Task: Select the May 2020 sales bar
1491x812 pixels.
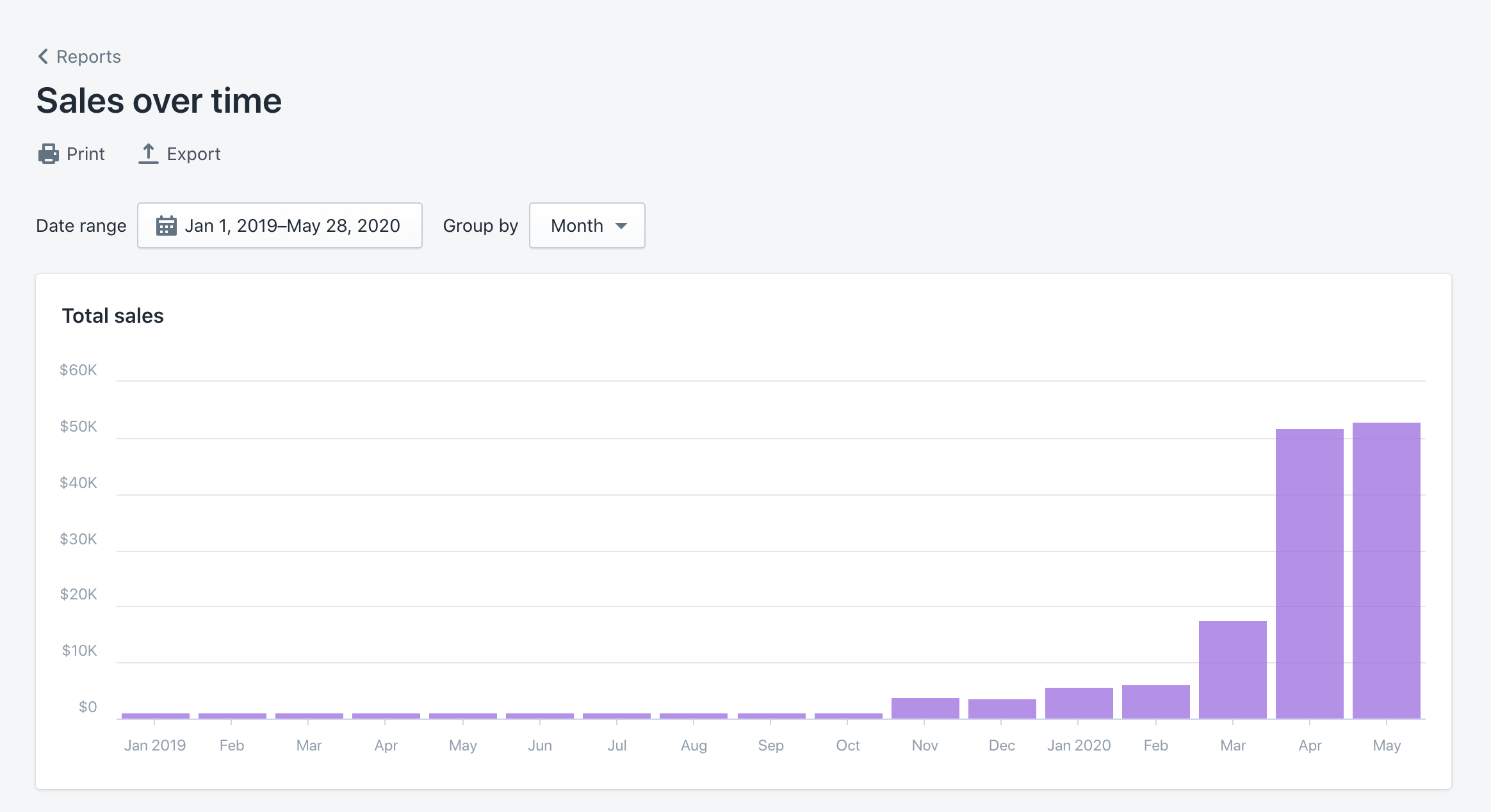Action: [1386, 570]
